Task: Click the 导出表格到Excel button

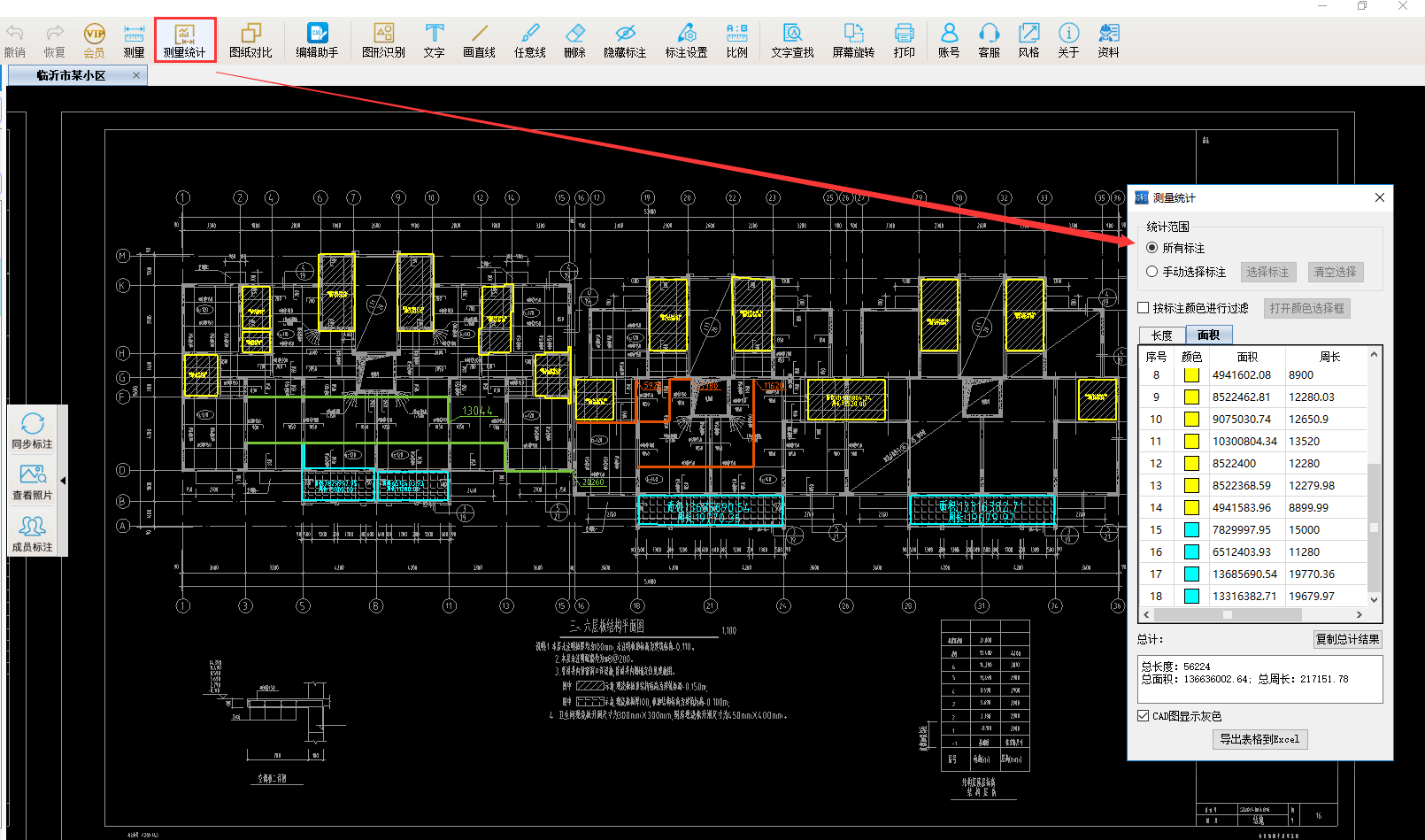Action: [x=1259, y=739]
